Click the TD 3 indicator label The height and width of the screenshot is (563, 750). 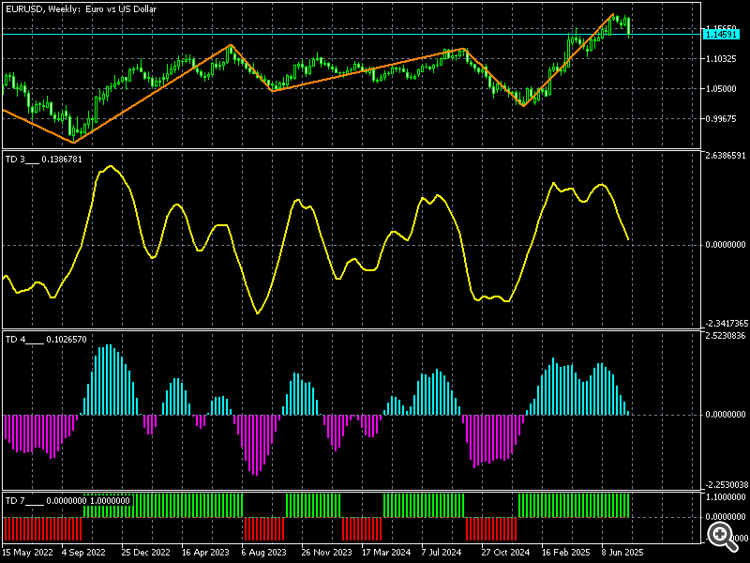point(44,159)
